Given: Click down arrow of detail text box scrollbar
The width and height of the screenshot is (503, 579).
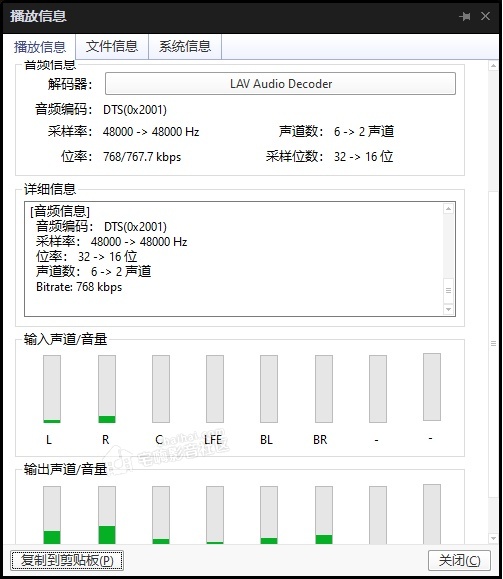Looking at the screenshot, I should [448, 309].
